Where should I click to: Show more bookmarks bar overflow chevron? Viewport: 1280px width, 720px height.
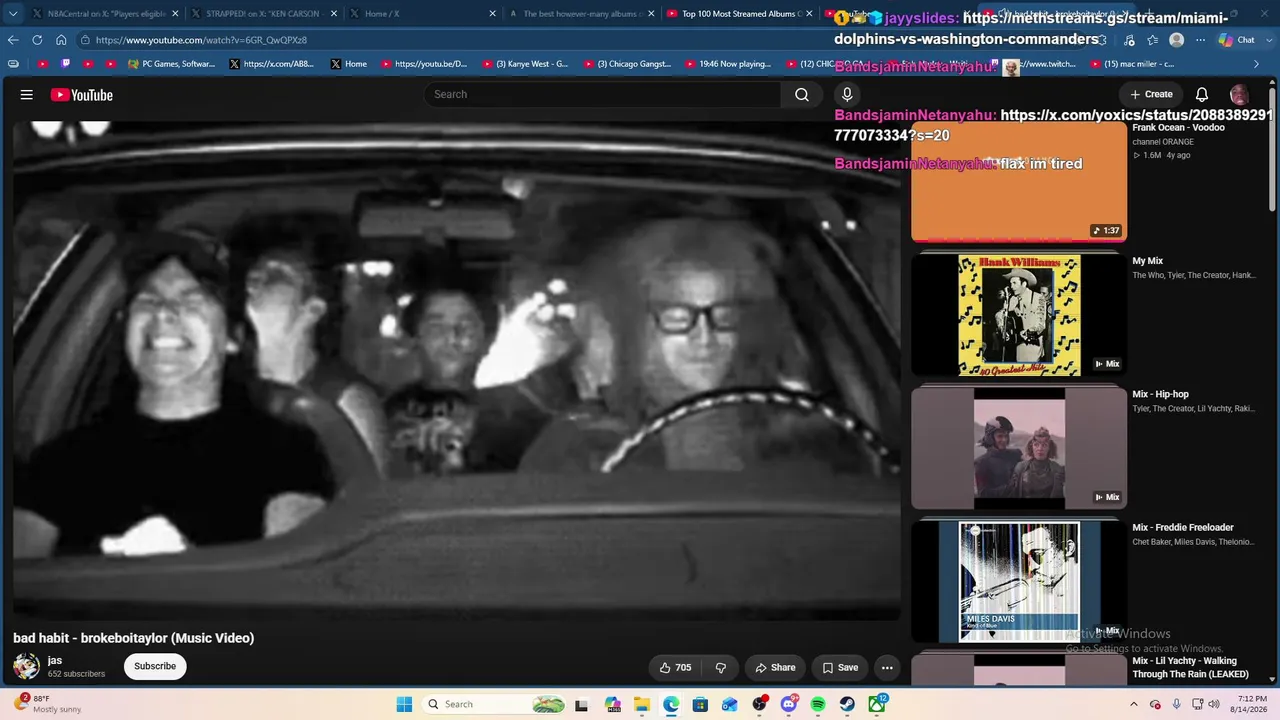point(1257,64)
